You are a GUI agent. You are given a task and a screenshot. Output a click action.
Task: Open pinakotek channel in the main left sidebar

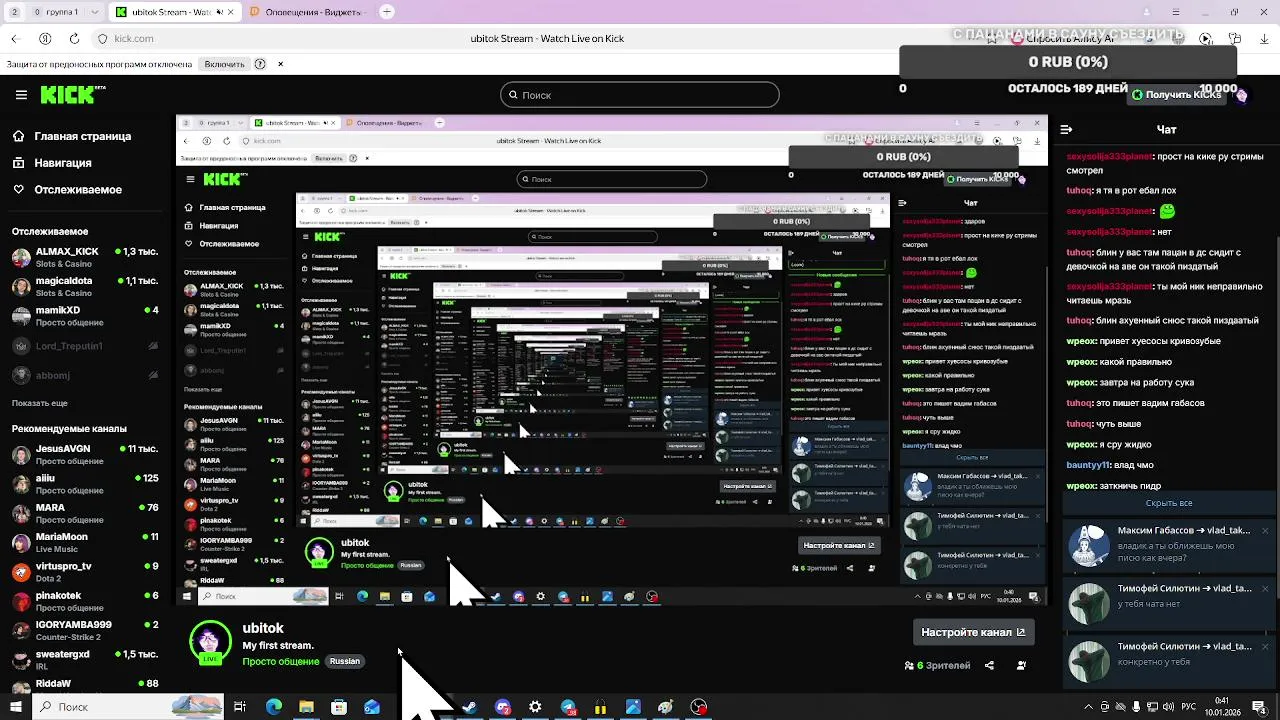pyautogui.click(x=85, y=601)
